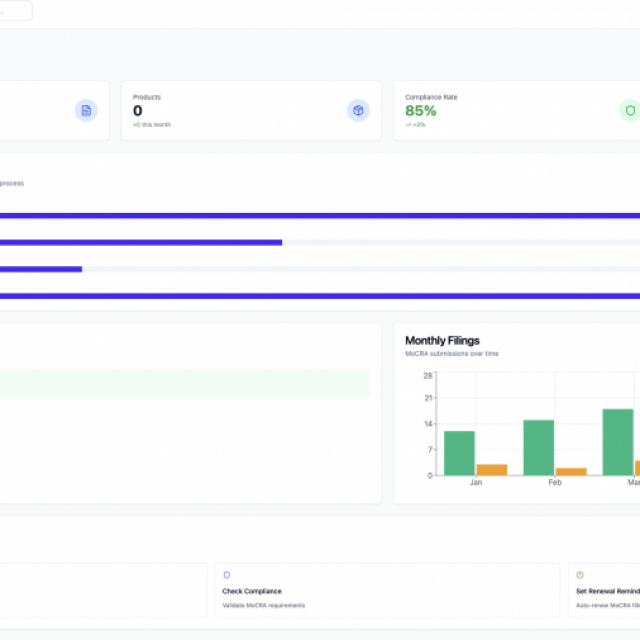Screen dimensions: 640x640
Task: Click the document icon in the first stat card
Action: (x=86, y=110)
